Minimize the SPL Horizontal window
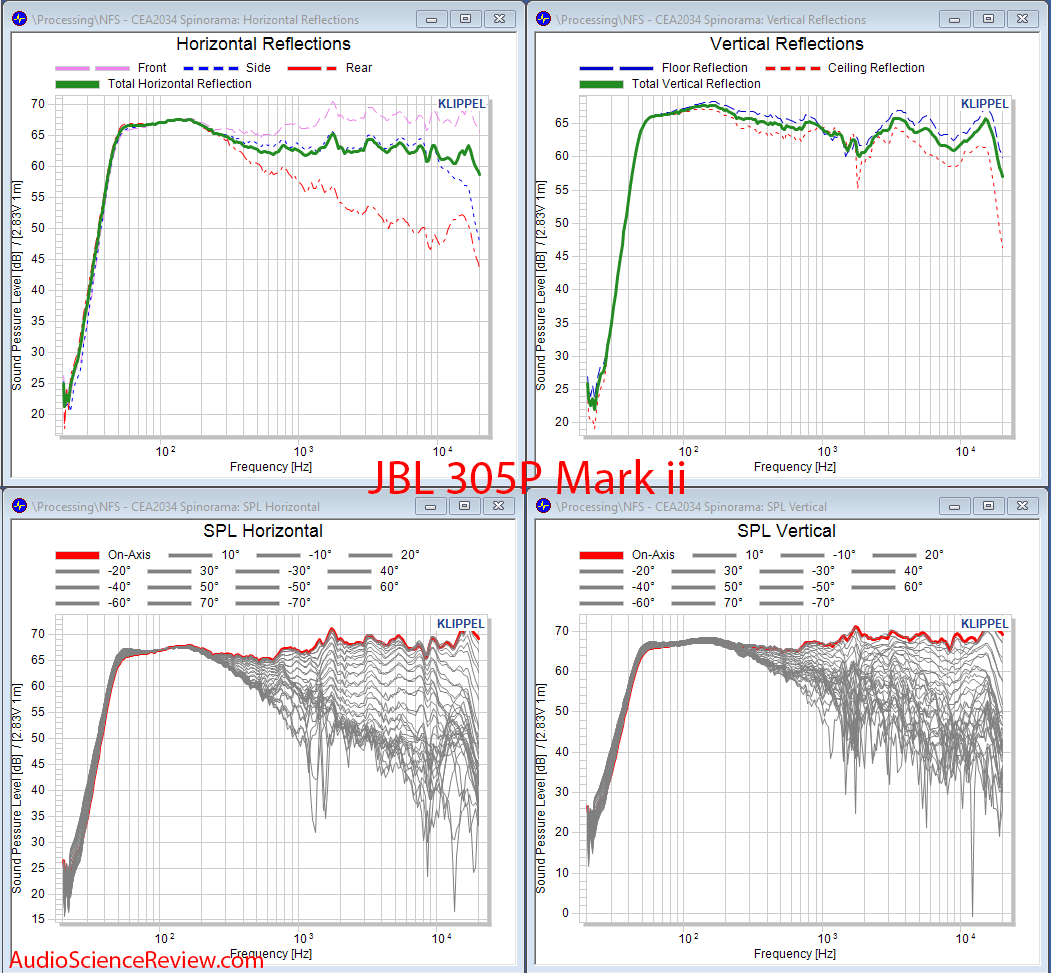 pos(431,506)
